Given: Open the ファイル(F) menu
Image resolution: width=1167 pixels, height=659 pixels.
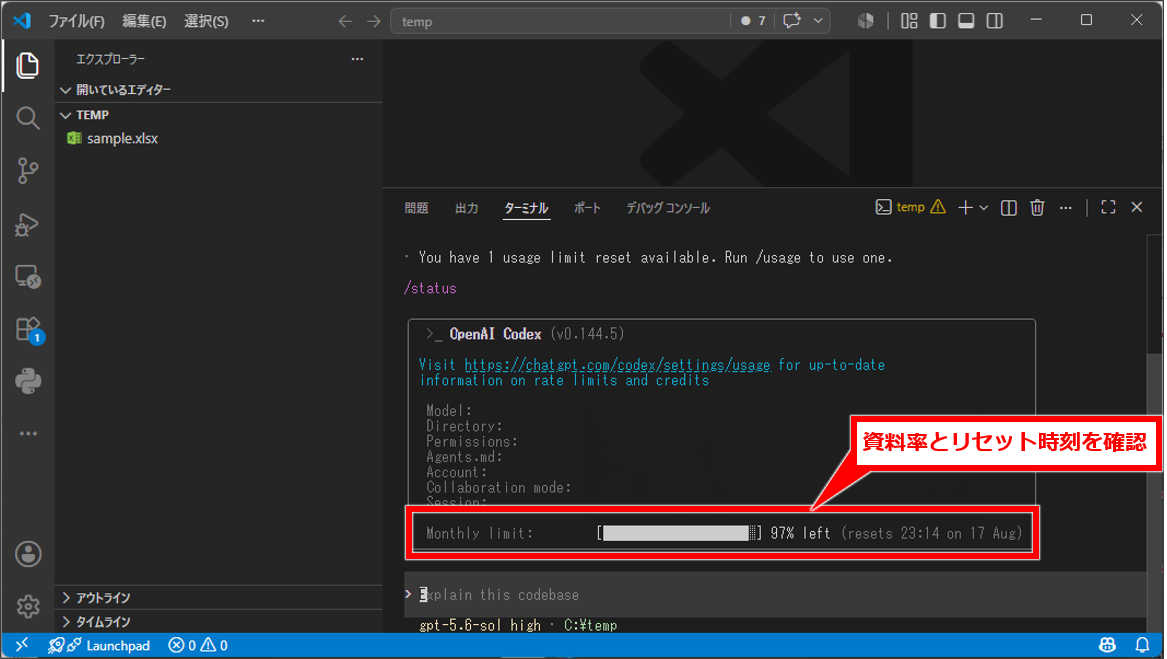Looking at the screenshot, I should tap(76, 21).
